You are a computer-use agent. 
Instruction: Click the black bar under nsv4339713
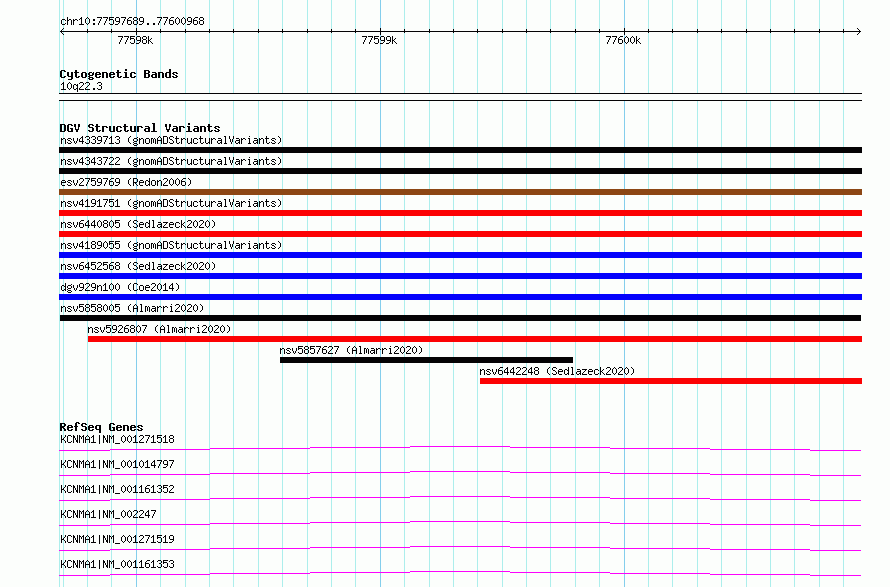(460, 150)
